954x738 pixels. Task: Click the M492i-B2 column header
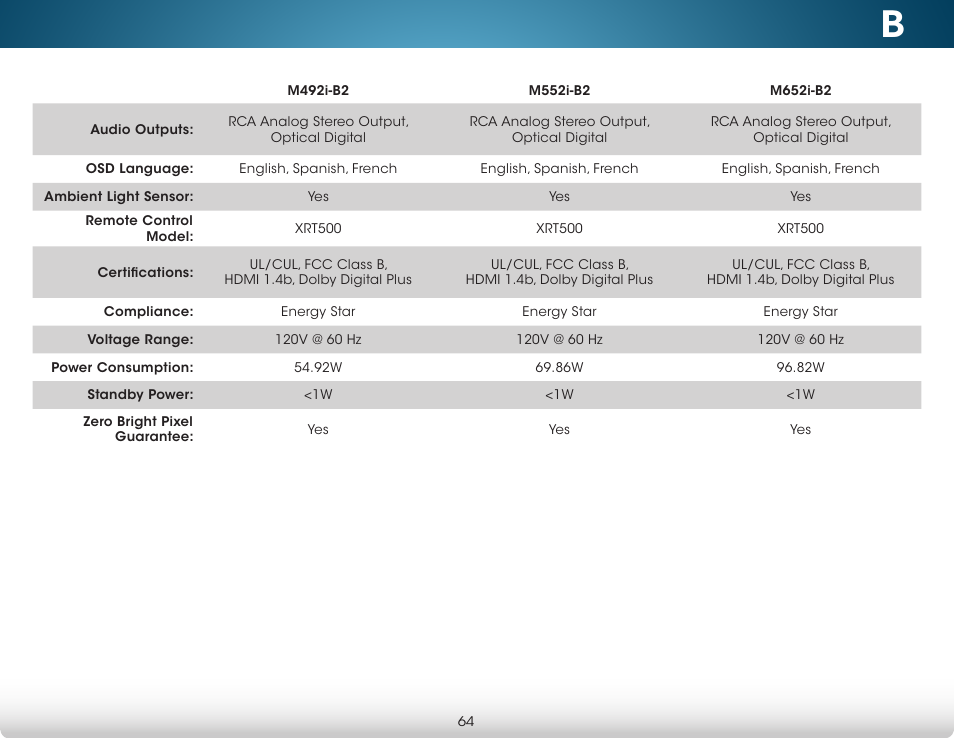point(318,91)
